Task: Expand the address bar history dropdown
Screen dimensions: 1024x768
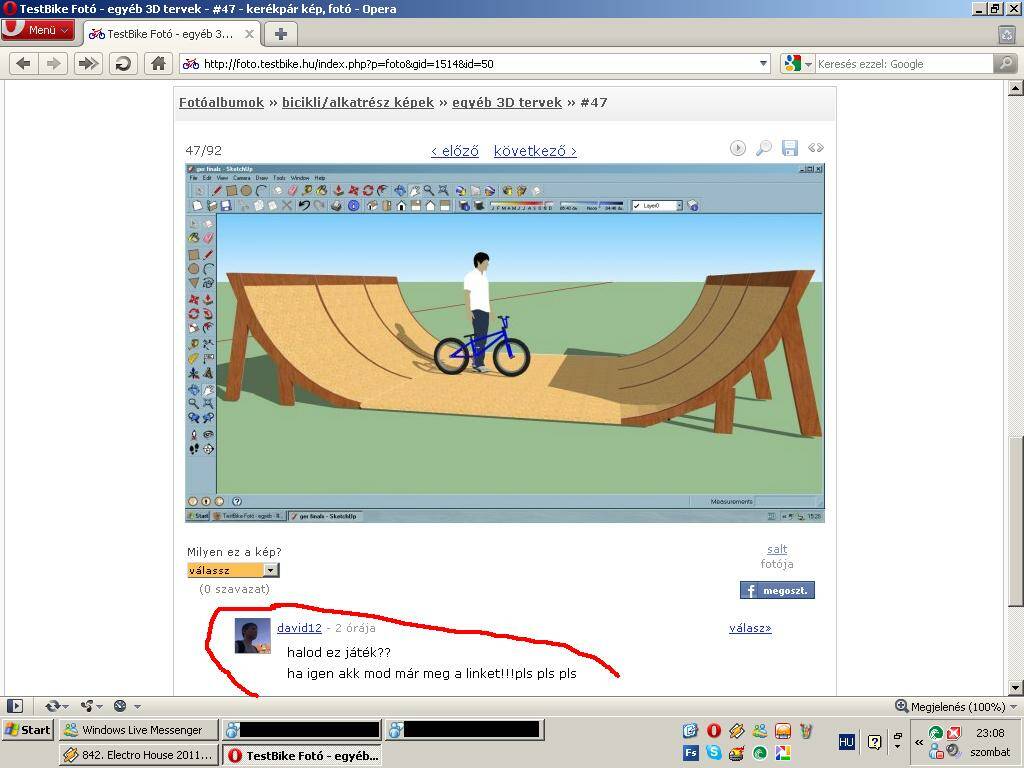Action: pos(763,64)
